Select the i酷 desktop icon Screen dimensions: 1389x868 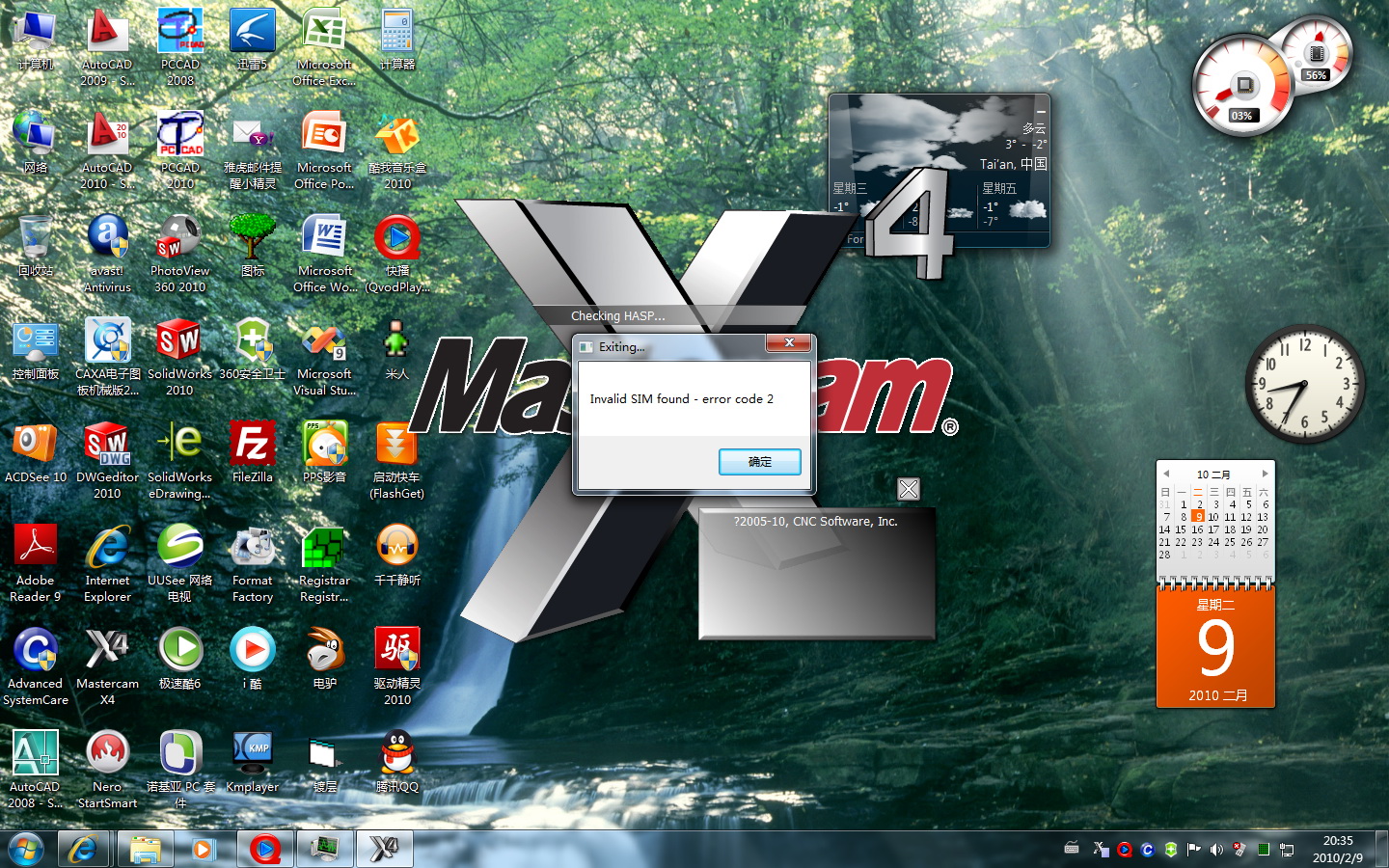tap(252, 659)
